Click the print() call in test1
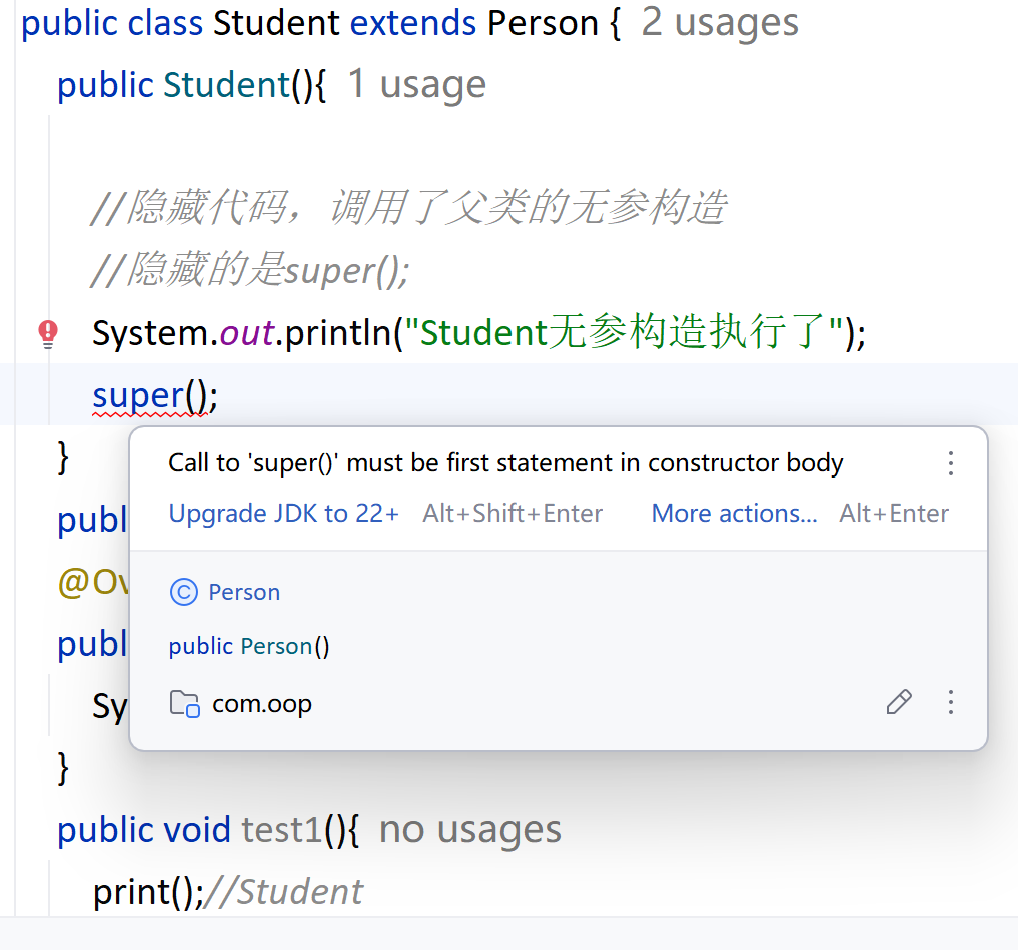1018x950 pixels. (x=148, y=892)
